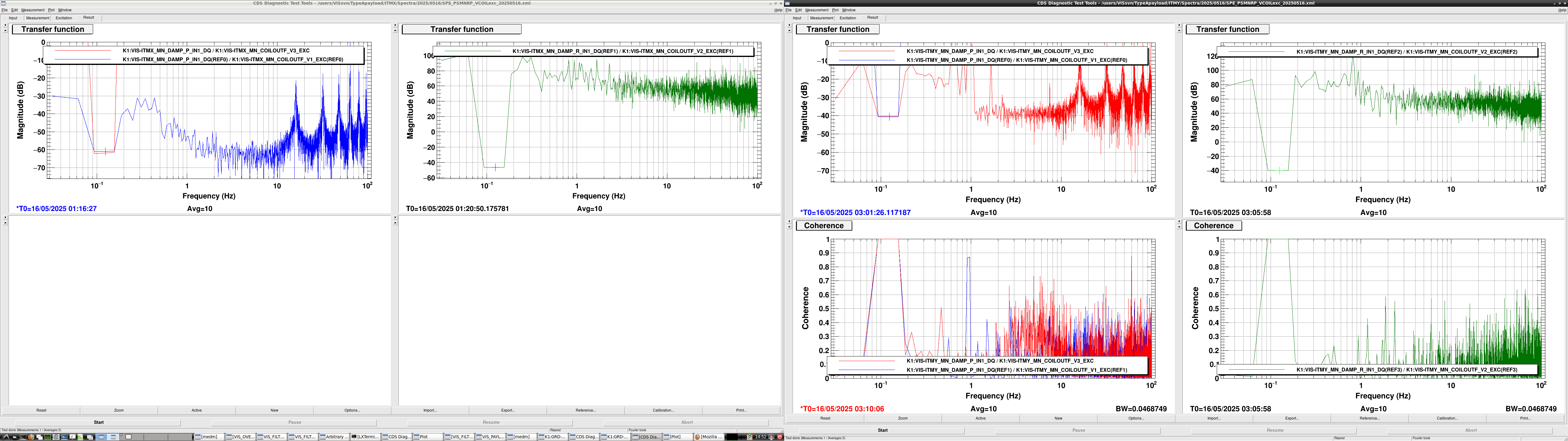This screenshot has height=441, width=1568.
Task: Switch to Arbitrary taskbar window
Action: click(x=334, y=437)
